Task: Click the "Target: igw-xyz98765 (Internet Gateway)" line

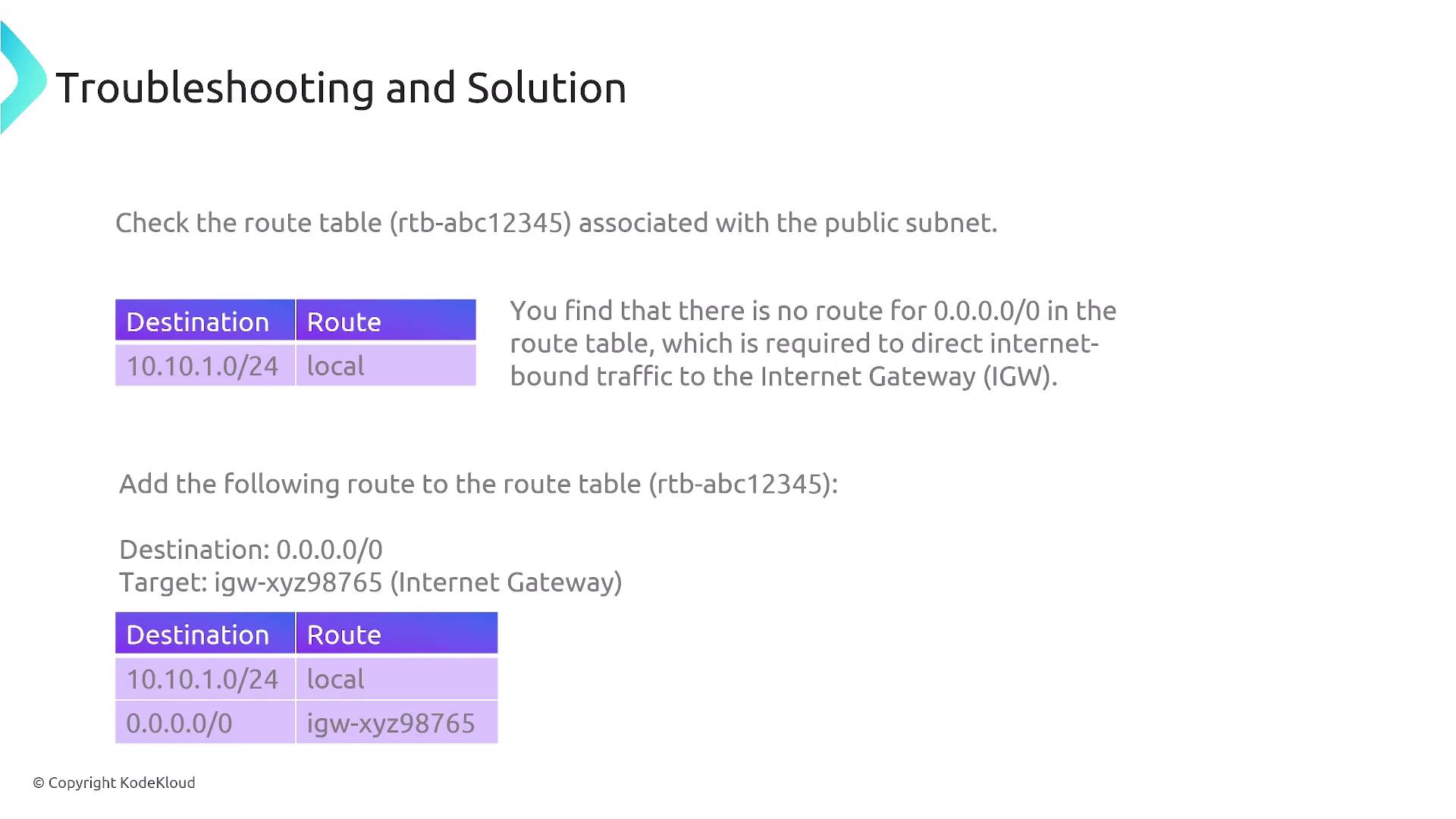Action: [x=370, y=582]
